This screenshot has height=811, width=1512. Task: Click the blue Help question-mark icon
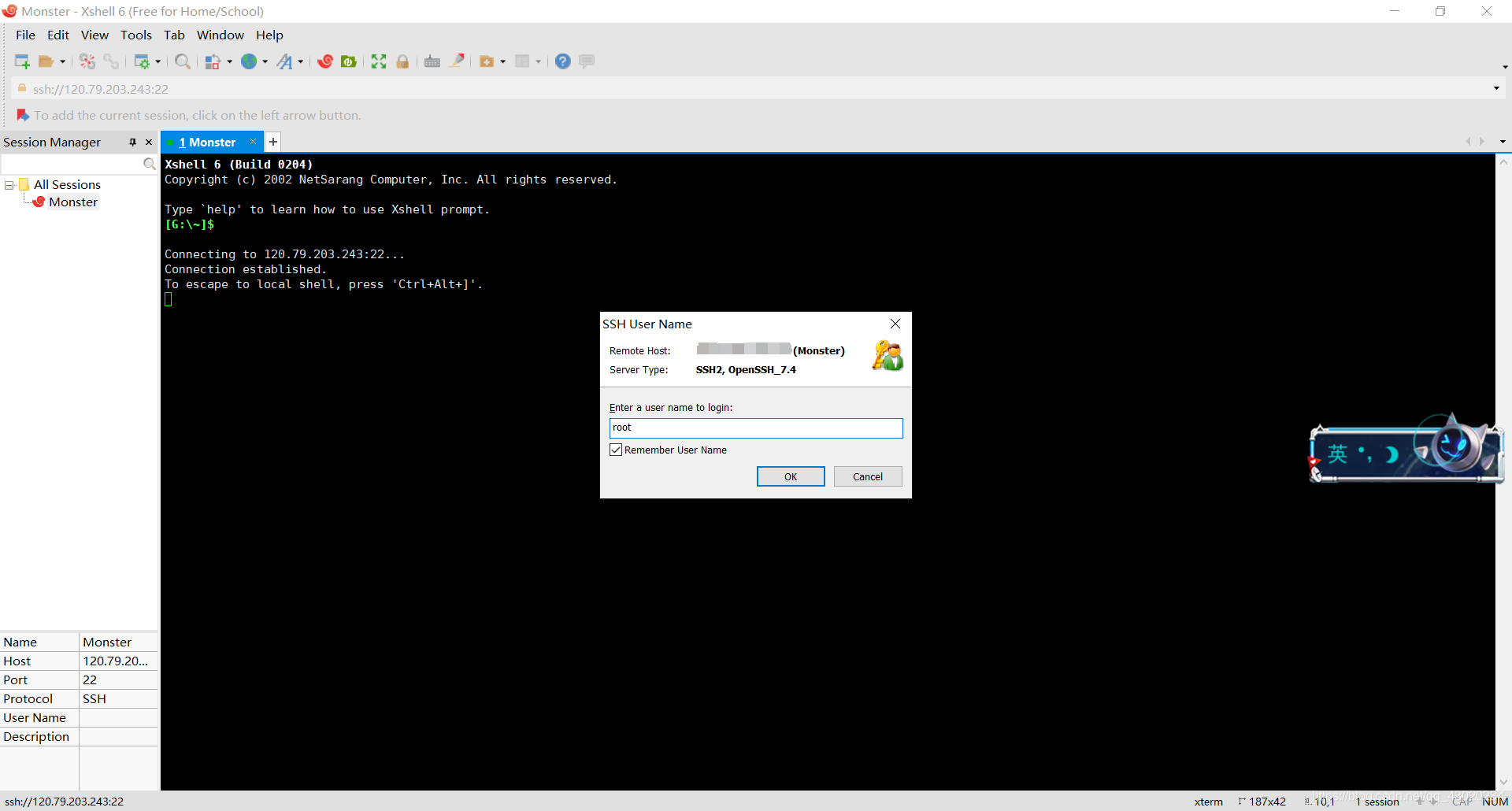(563, 61)
